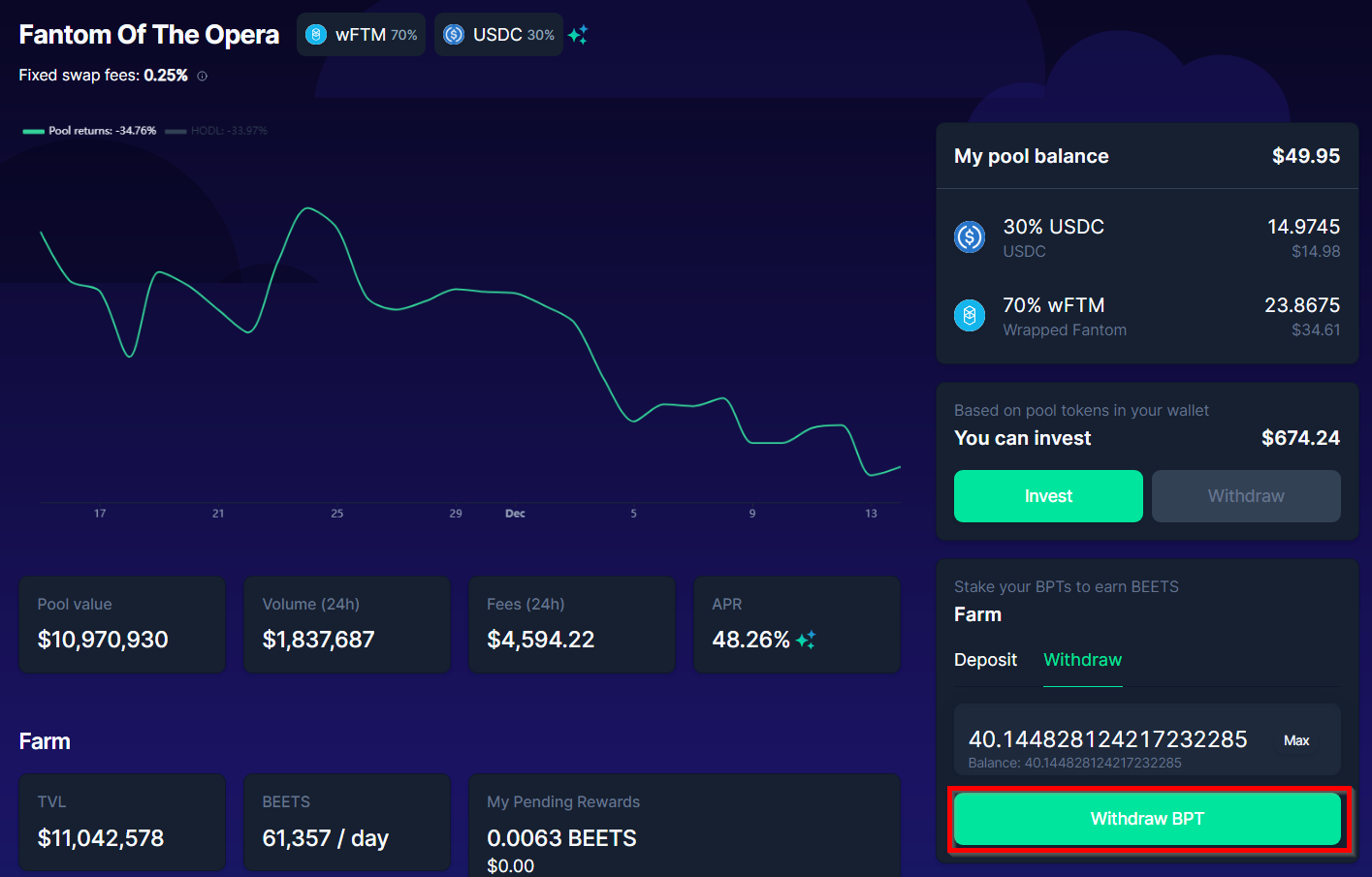The width and height of the screenshot is (1372, 877).
Task: Click the USDC coin icon in My pool balance
Action: click(970, 236)
